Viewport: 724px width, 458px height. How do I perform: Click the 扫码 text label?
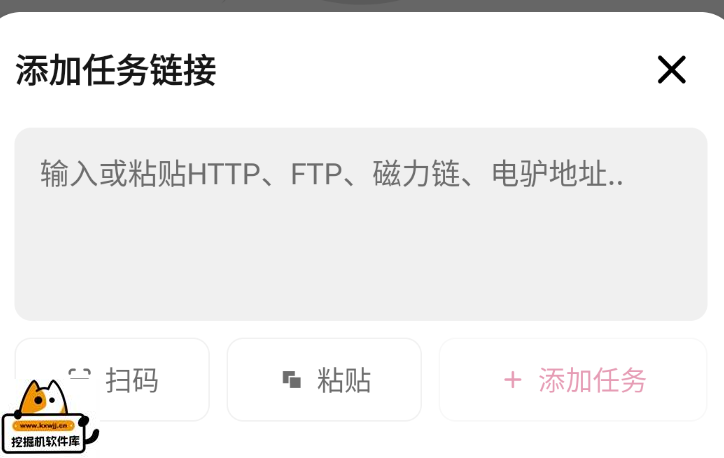pyautogui.click(x=132, y=380)
